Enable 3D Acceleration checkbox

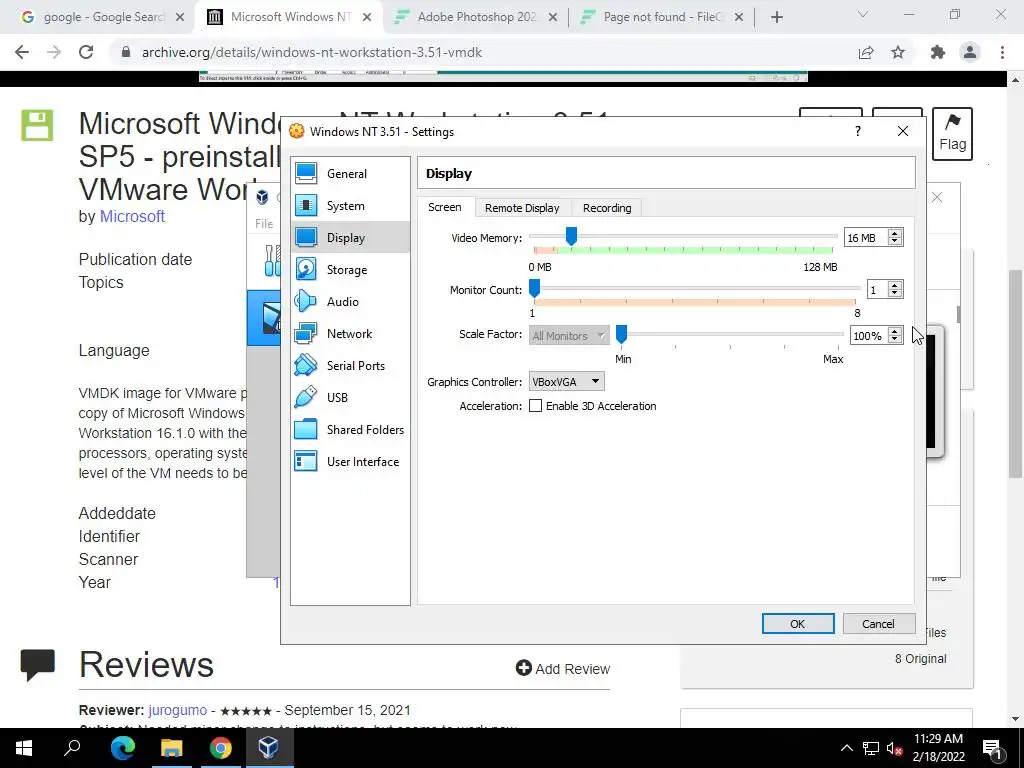point(536,406)
